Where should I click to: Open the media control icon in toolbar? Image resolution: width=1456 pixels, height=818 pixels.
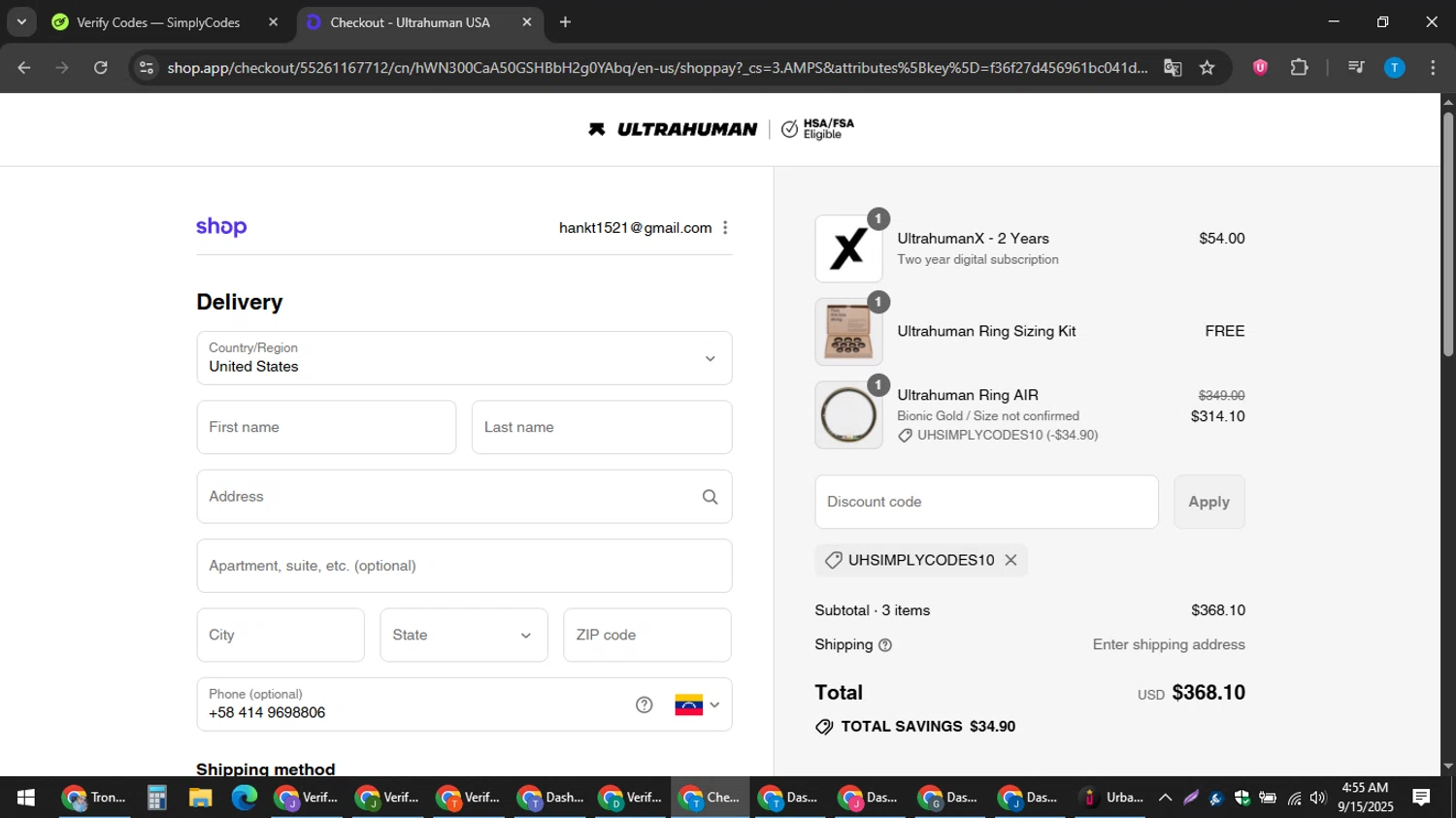tap(1356, 68)
